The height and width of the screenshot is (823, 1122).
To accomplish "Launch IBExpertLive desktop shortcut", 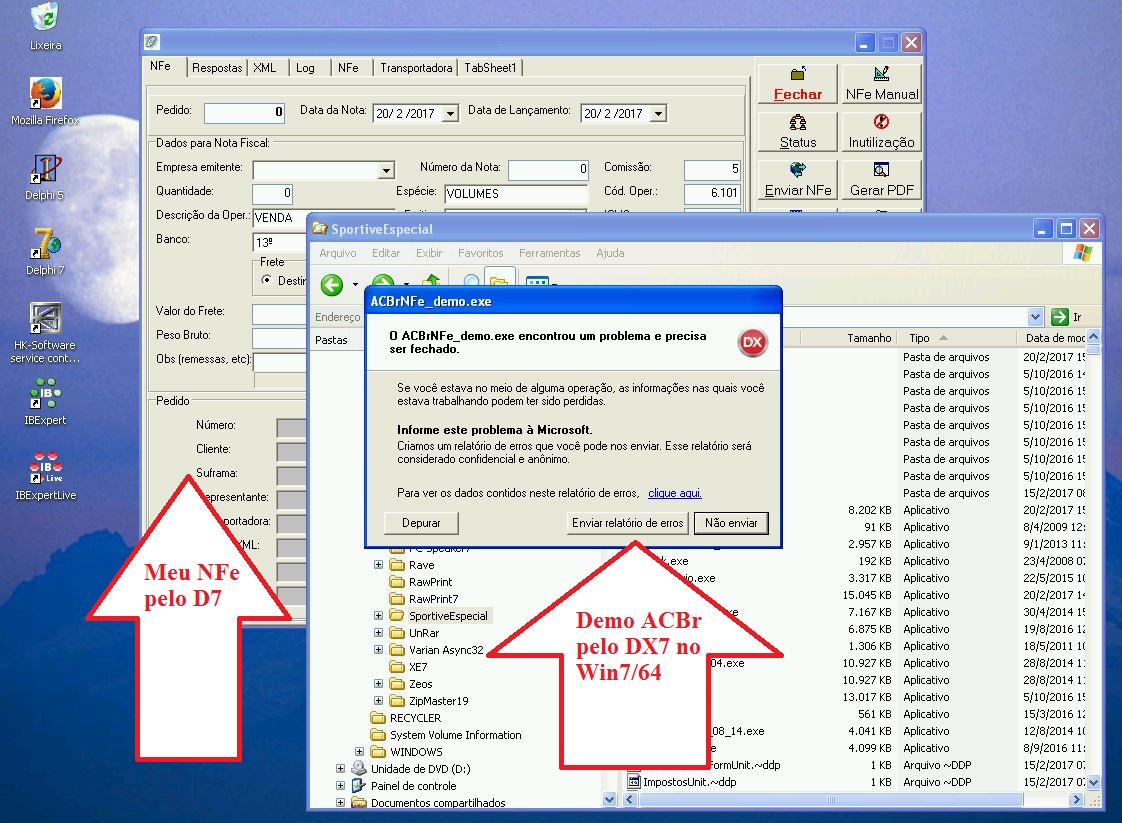I will click(45, 476).
